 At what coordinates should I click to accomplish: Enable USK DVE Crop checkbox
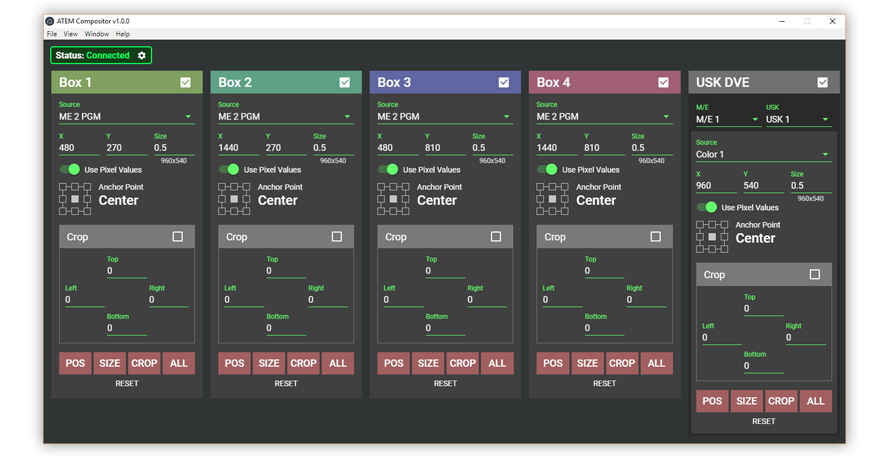point(814,274)
